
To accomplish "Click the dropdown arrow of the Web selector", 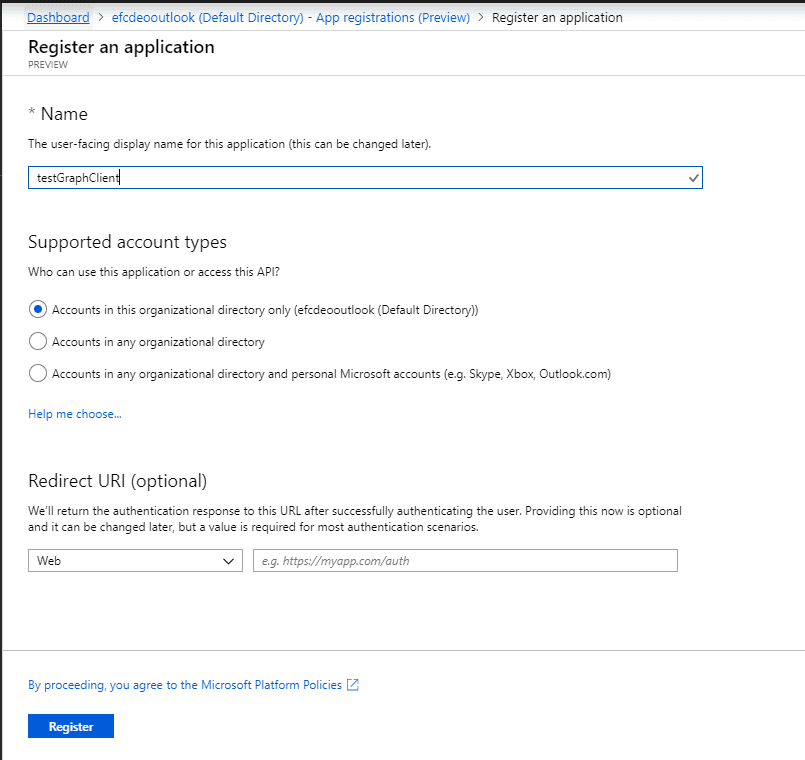I will click(x=228, y=561).
